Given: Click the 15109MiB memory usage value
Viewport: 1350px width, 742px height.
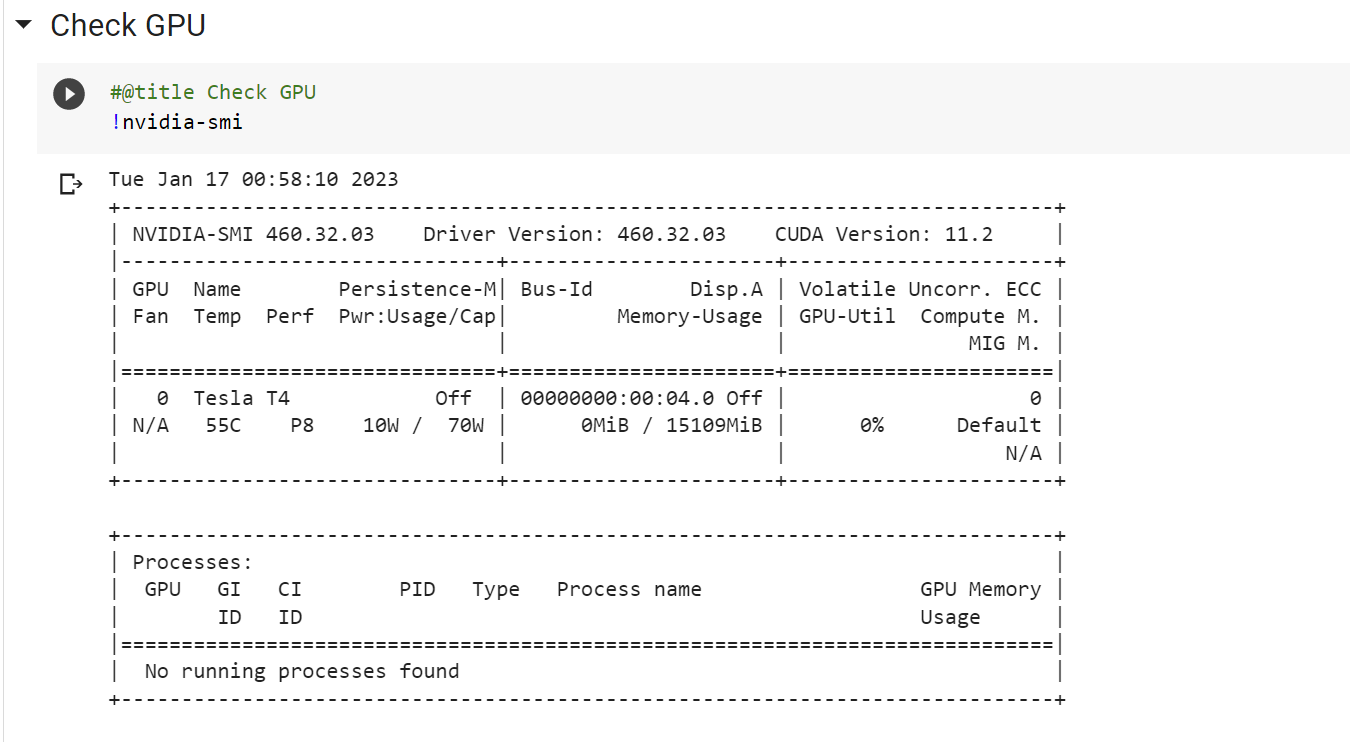Looking at the screenshot, I should (714, 425).
